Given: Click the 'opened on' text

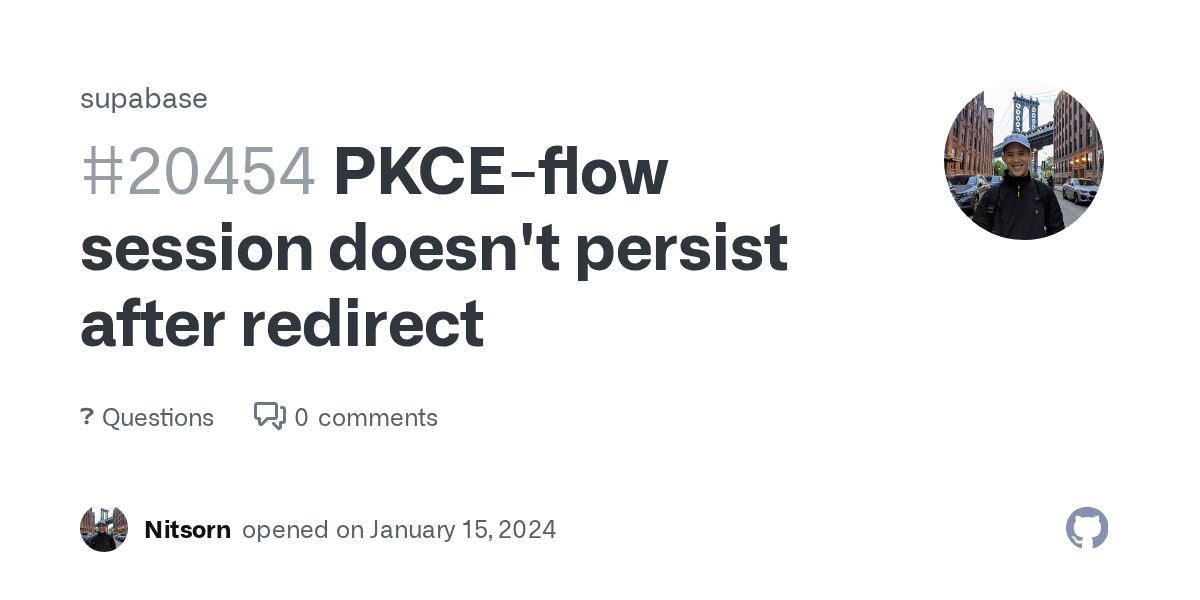Looking at the screenshot, I should pos(302,529).
